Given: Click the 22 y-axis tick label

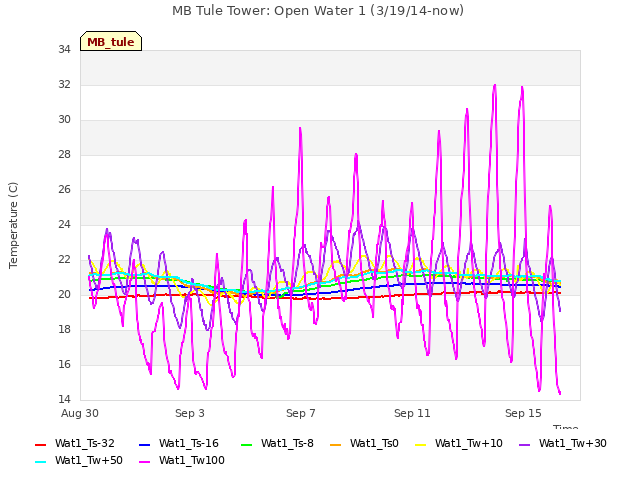Looking at the screenshot, I should (x=64, y=260).
